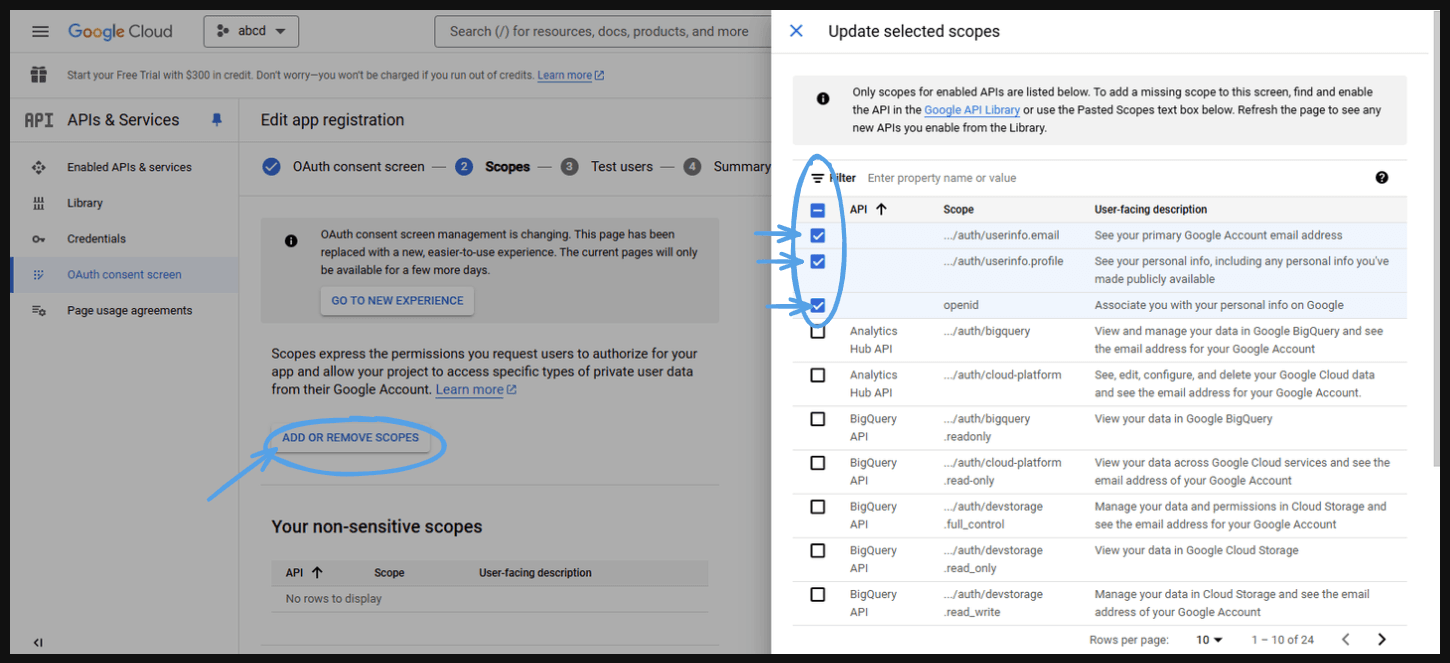Pin APIs & Services with the pin icon
1450x663 pixels.
coord(217,120)
